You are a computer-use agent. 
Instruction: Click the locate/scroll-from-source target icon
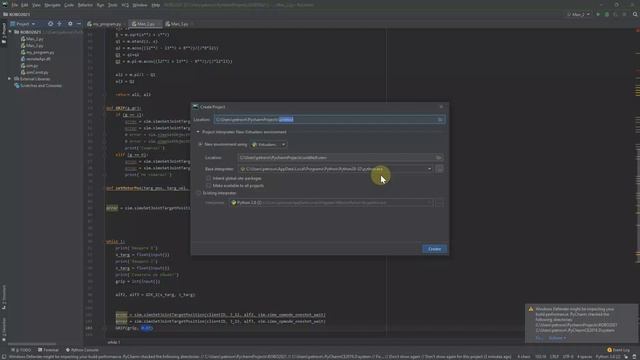[50, 24]
